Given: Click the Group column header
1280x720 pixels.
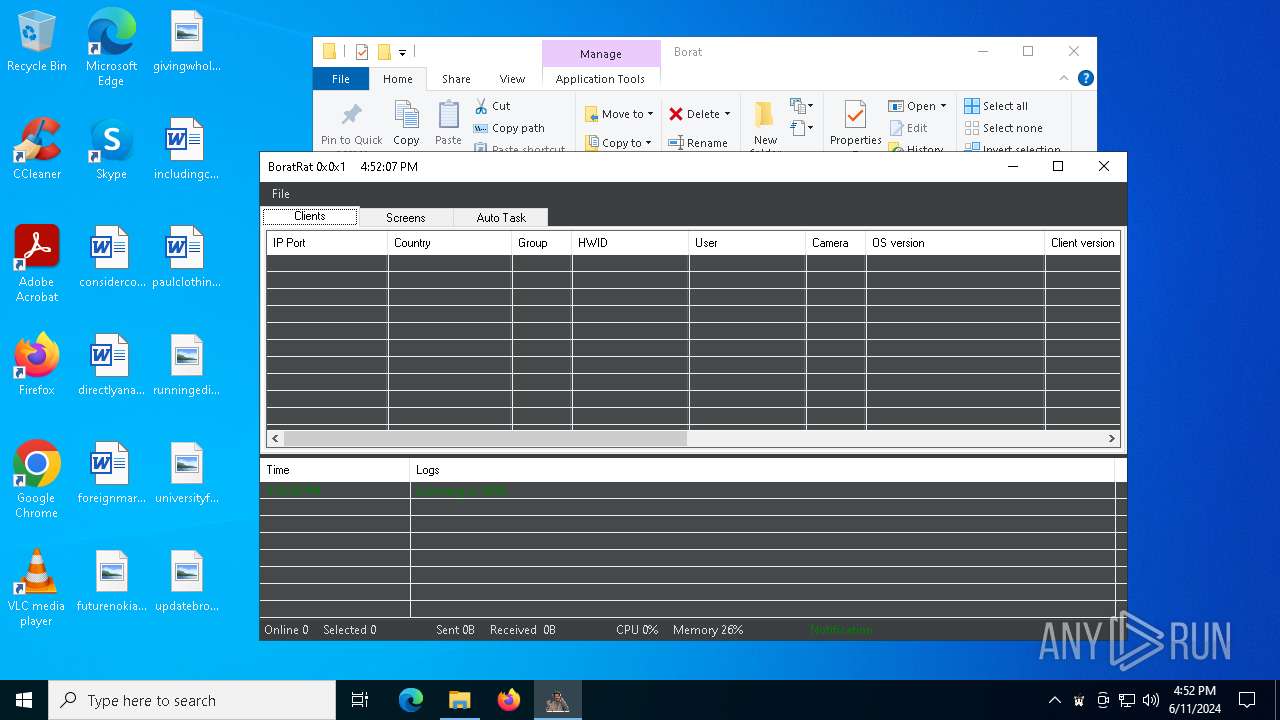Looking at the screenshot, I should coord(541,243).
